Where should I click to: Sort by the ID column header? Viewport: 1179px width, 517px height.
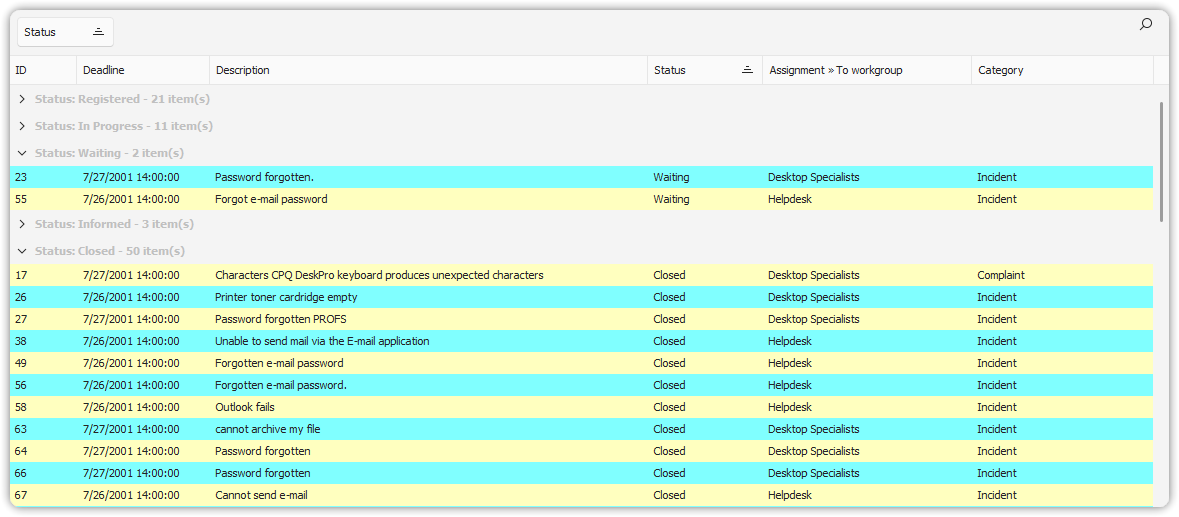click(42, 70)
